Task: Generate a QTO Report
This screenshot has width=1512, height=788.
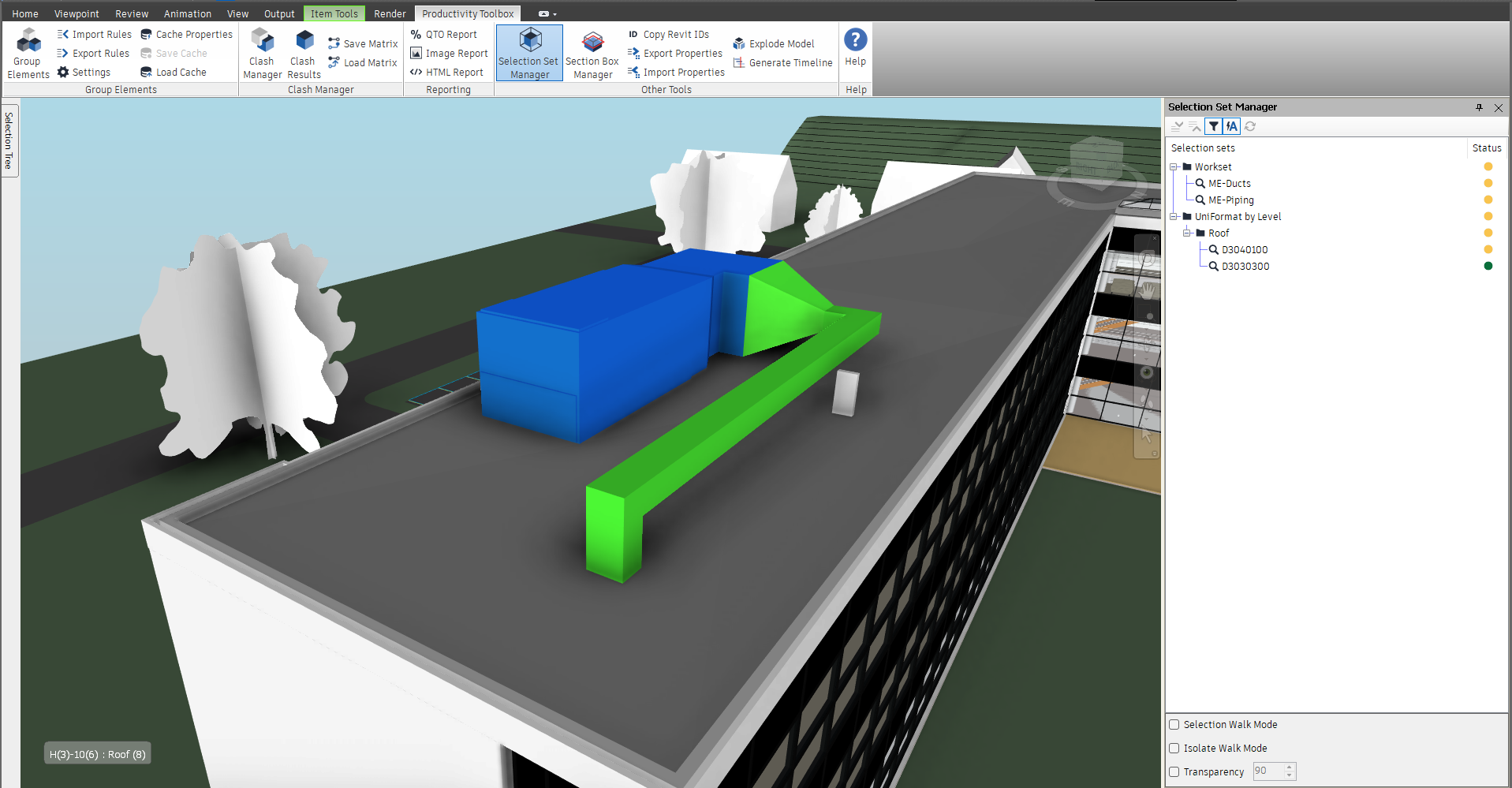Action: (x=444, y=35)
